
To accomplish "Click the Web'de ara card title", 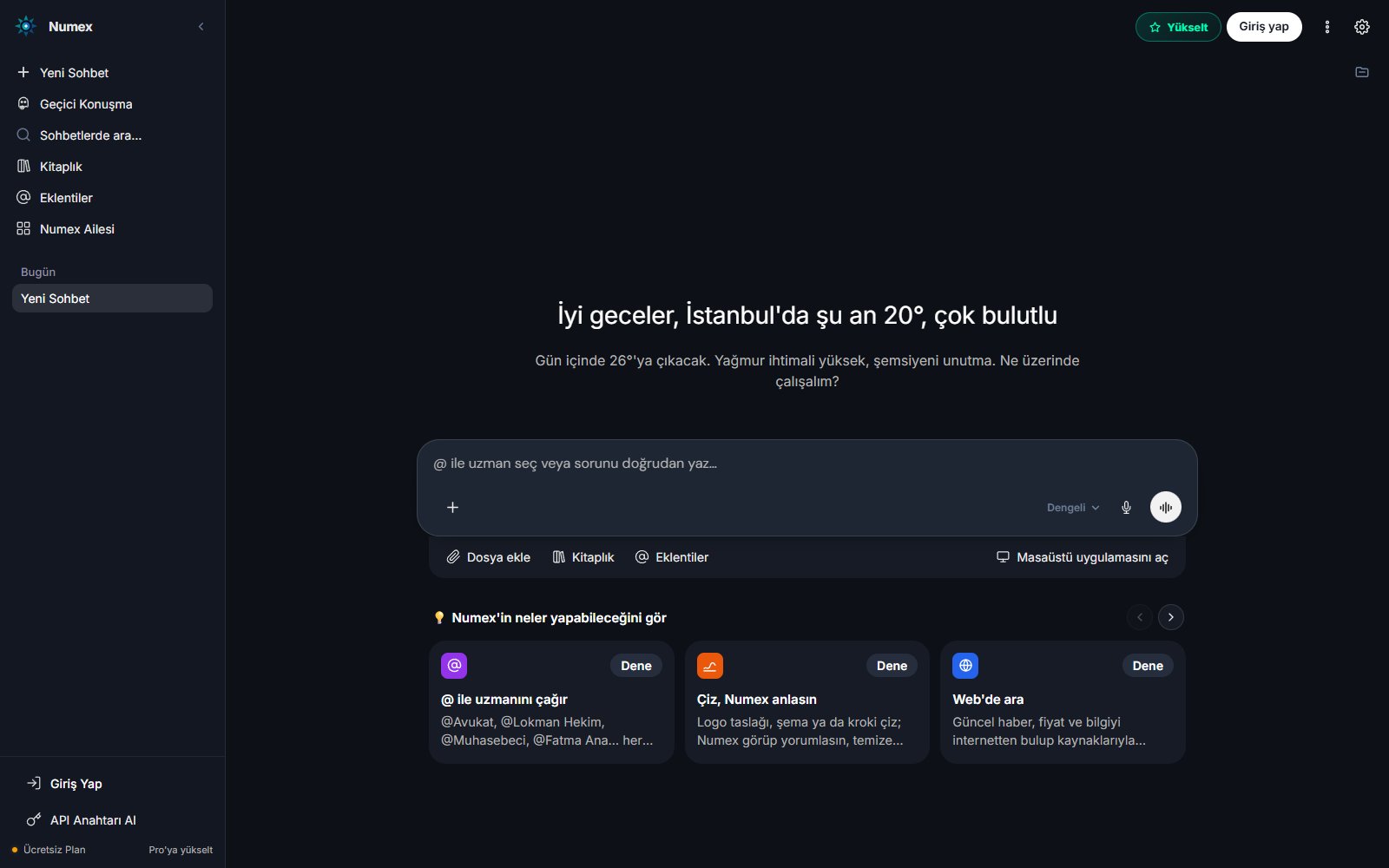I will [x=988, y=700].
